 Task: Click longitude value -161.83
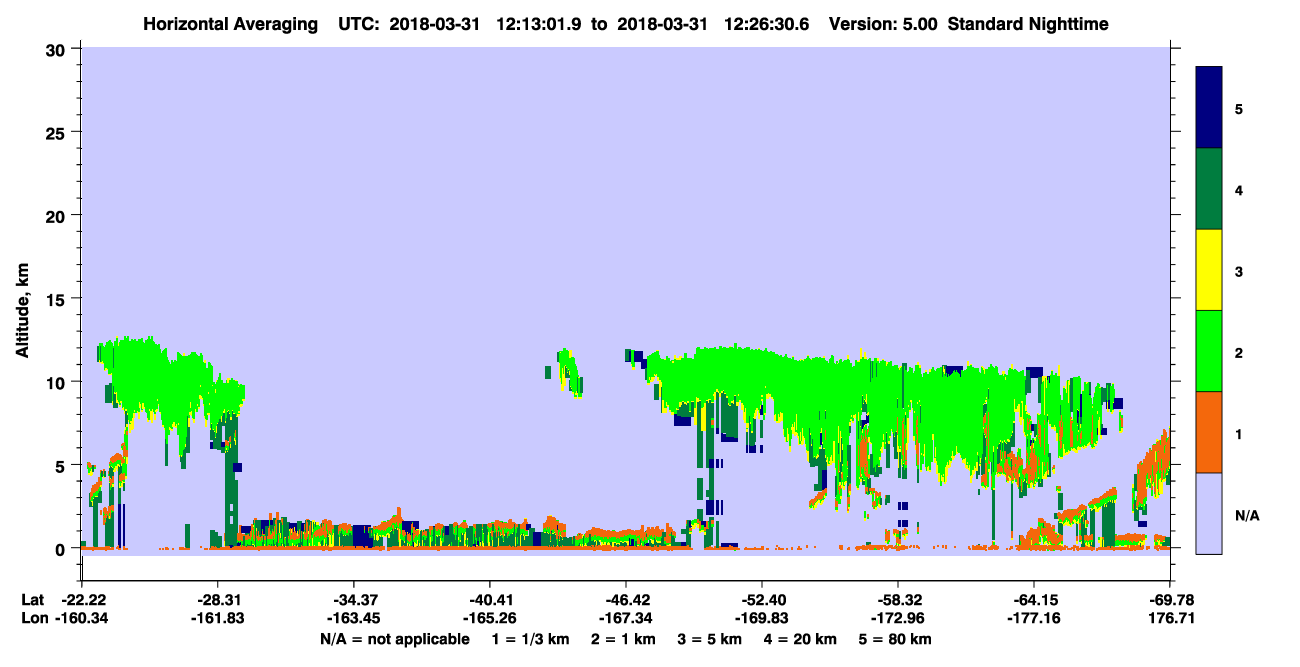218,618
